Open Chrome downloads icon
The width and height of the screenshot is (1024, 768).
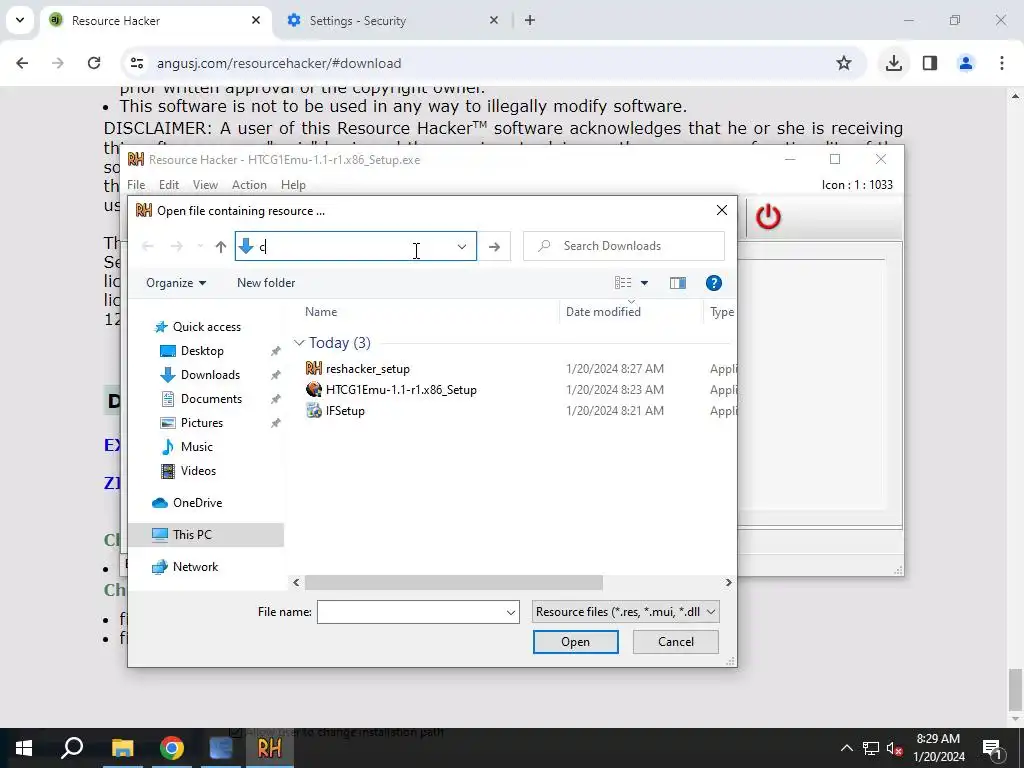tap(893, 63)
